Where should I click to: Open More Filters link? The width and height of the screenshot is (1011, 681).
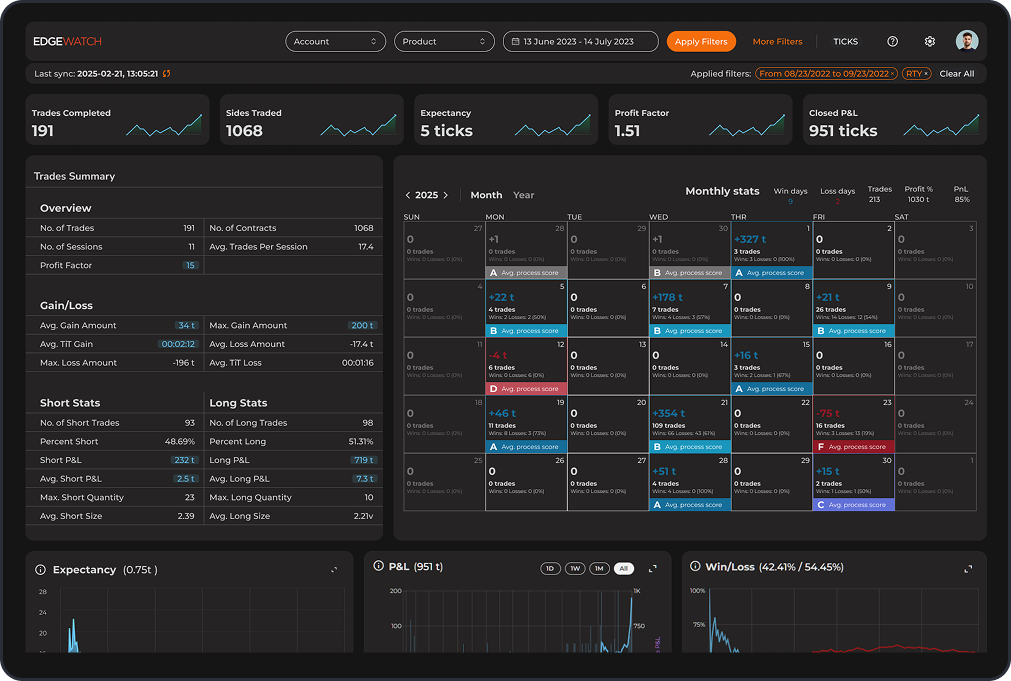coord(777,42)
